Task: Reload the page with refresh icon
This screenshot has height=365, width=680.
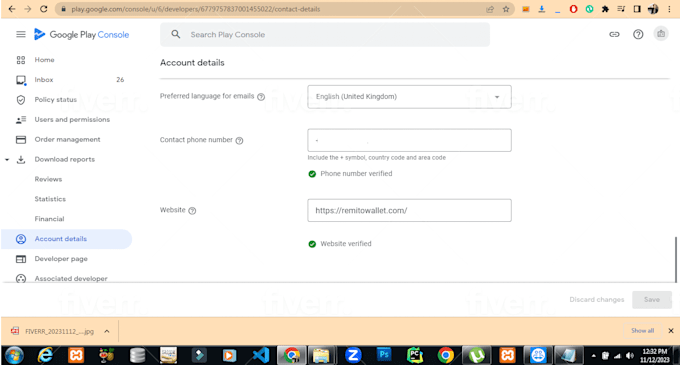Action: tap(44, 9)
